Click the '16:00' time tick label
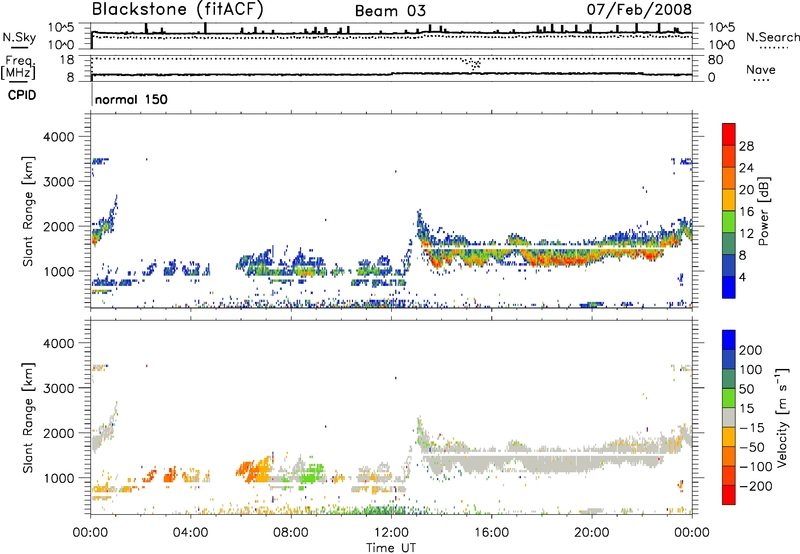The height and width of the screenshot is (554, 800). pos(491,533)
